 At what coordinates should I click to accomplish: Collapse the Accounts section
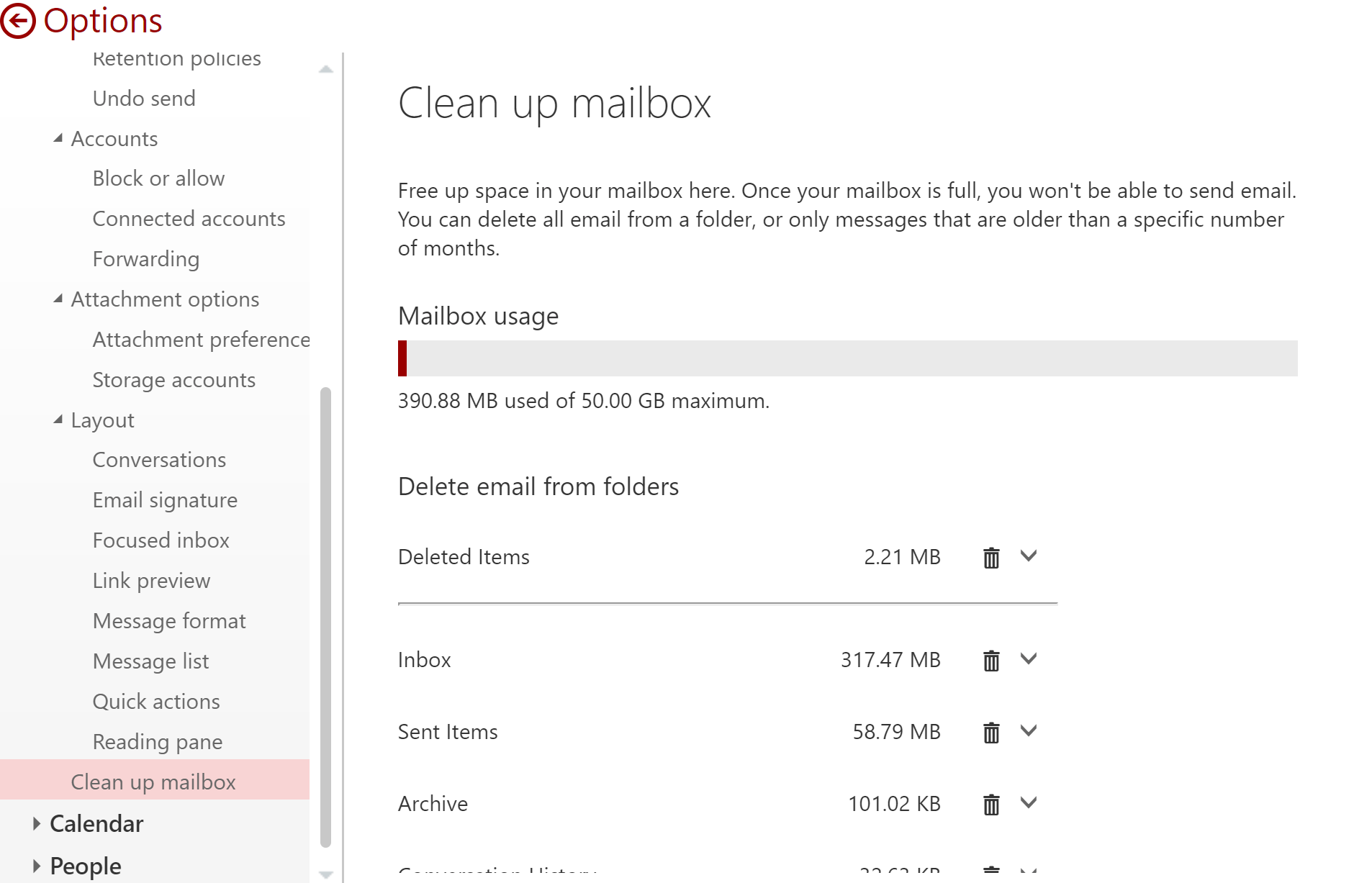point(59,137)
